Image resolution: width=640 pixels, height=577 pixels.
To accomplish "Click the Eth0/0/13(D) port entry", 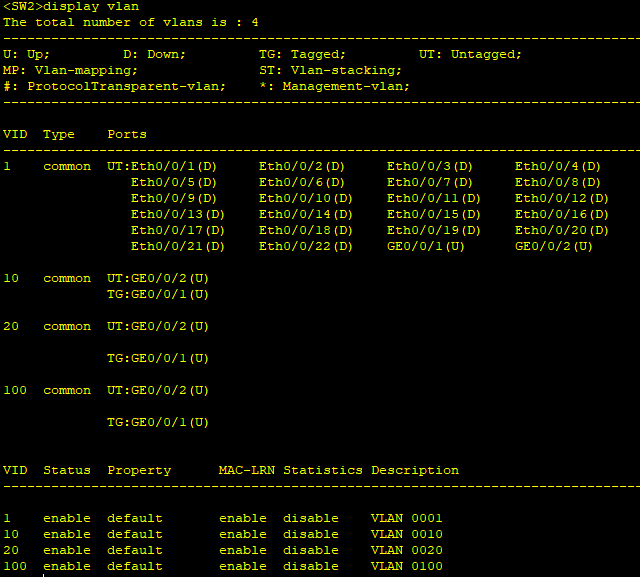I will (178, 214).
